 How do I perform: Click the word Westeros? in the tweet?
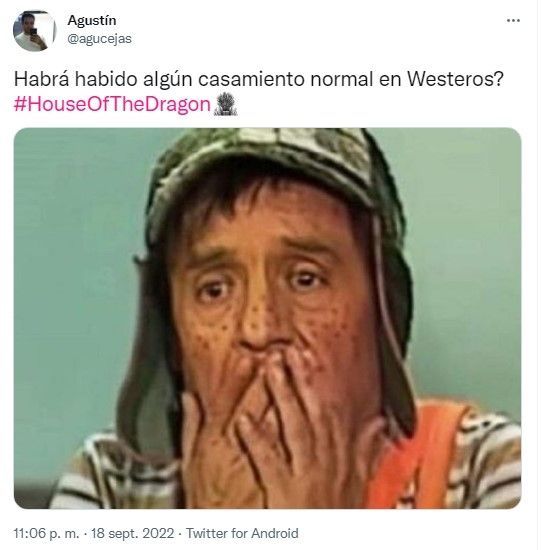pos(455,79)
